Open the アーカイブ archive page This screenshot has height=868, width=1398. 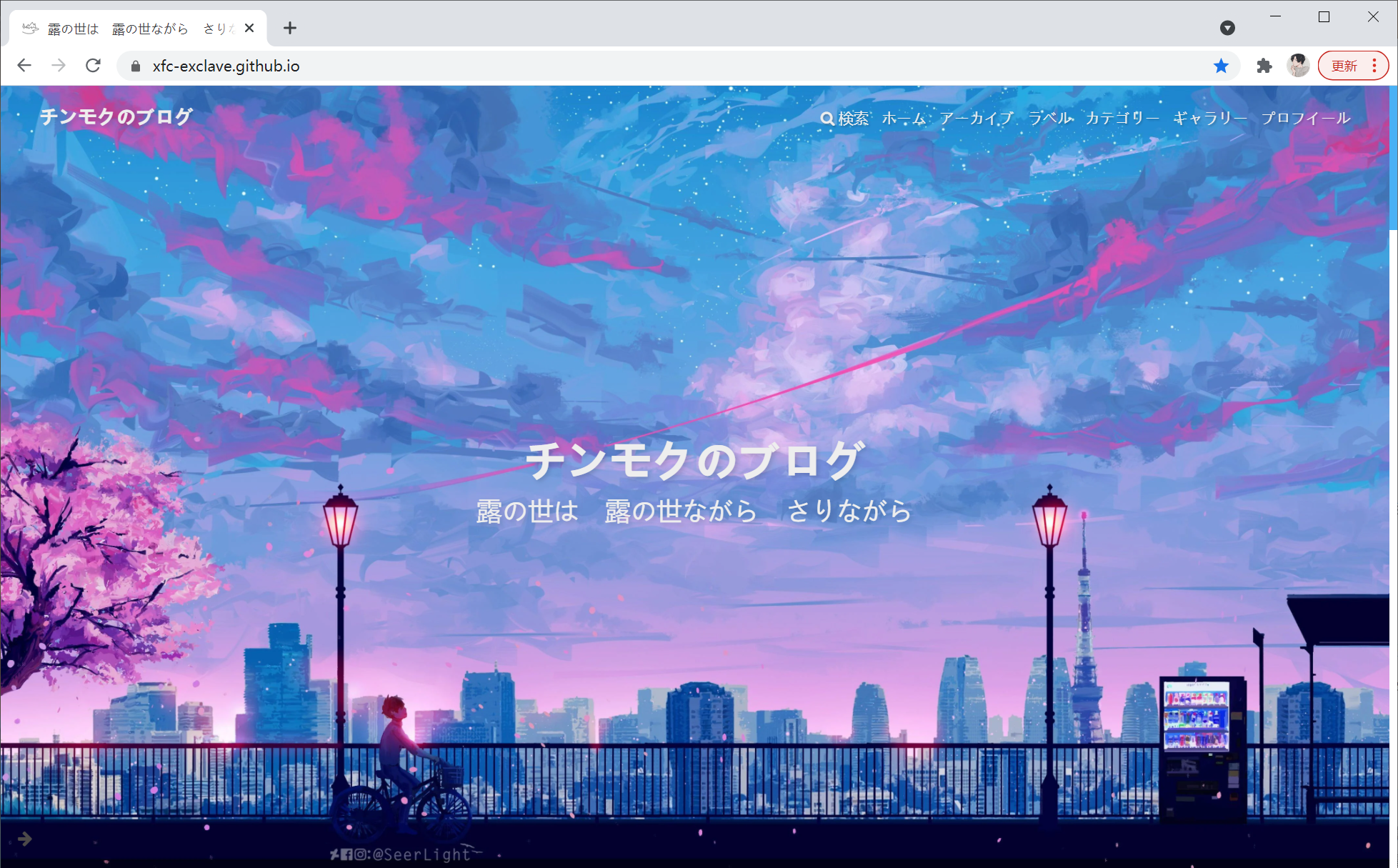pos(977,118)
